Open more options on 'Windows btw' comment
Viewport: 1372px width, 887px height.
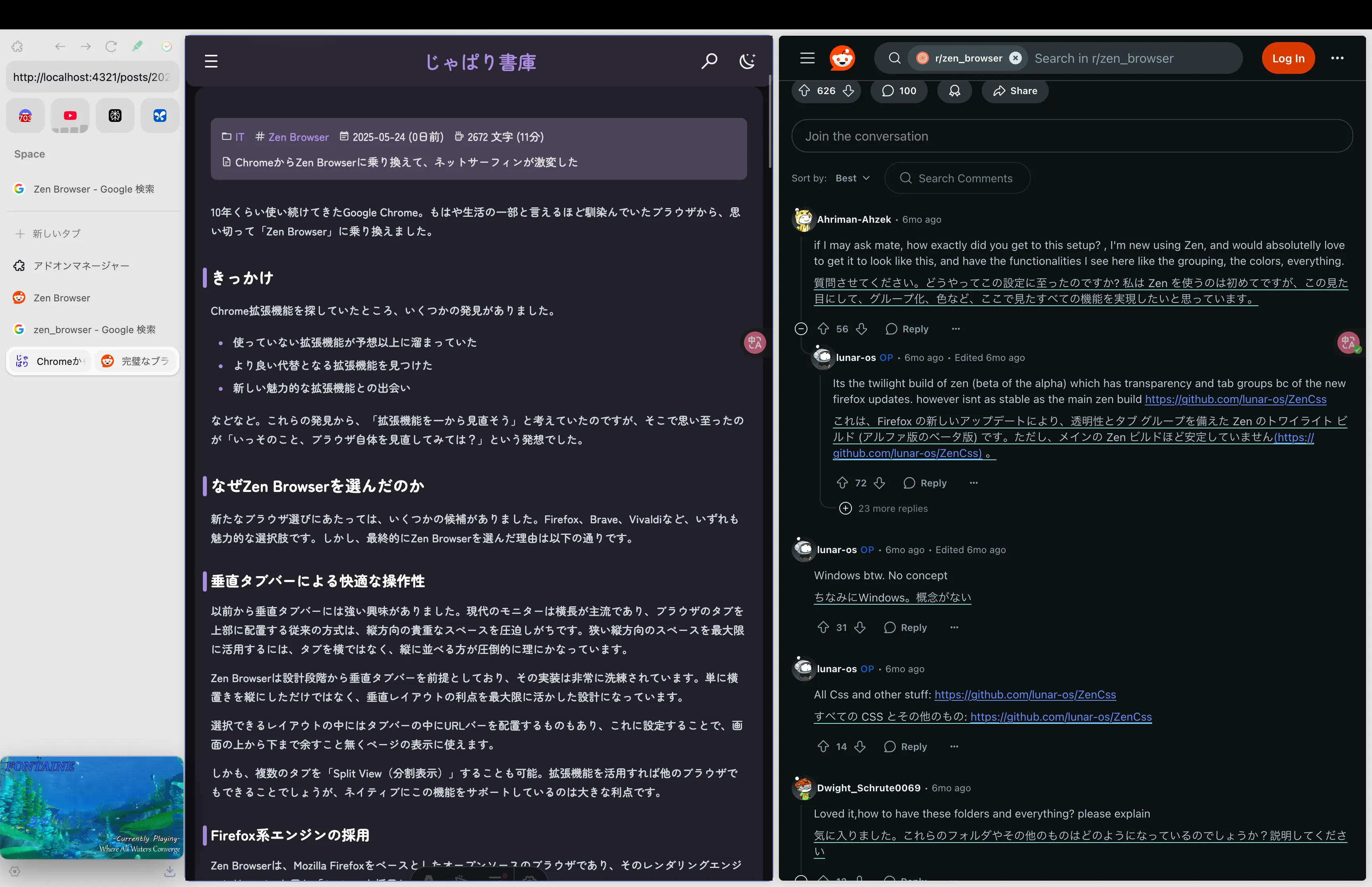954,627
